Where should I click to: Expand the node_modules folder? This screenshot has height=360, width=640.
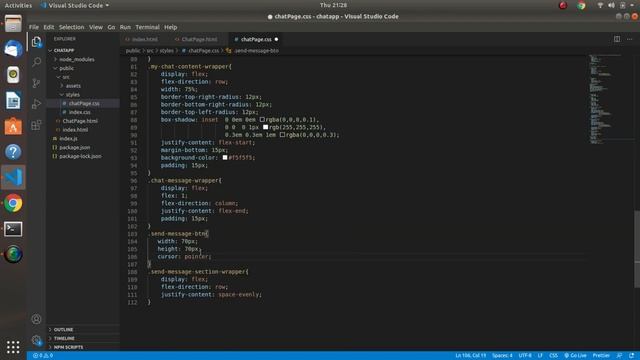[x=77, y=59]
